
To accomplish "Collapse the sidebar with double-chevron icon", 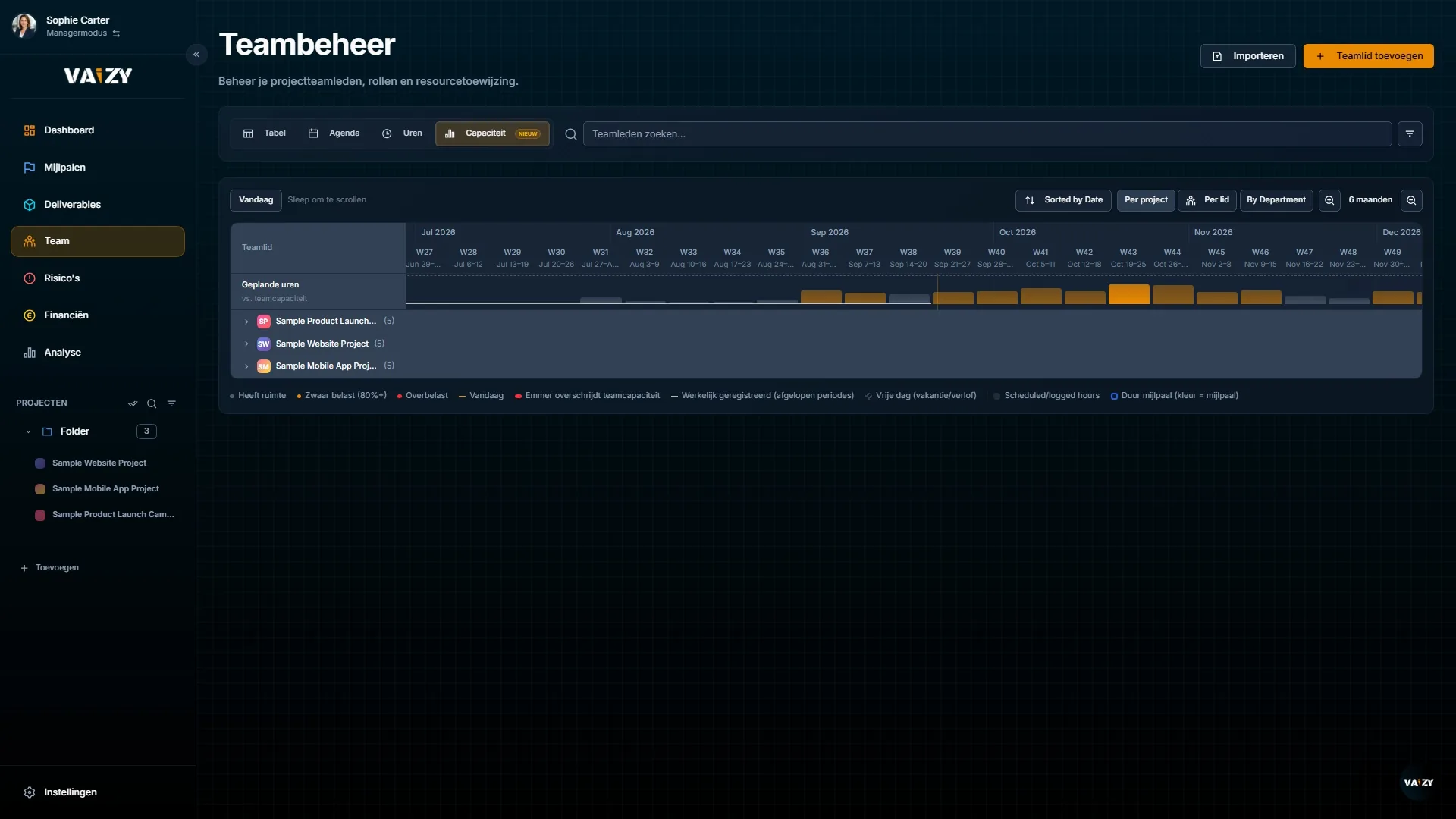I will coord(196,55).
